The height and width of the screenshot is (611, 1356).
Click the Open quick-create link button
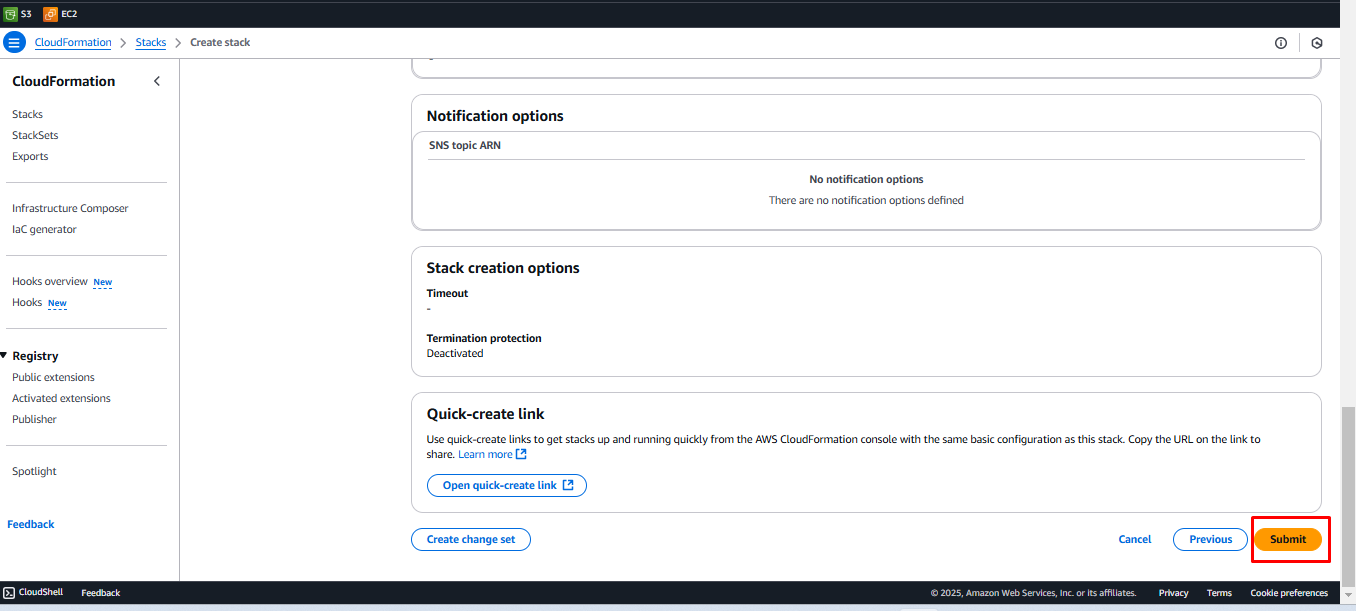pos(507,486)
